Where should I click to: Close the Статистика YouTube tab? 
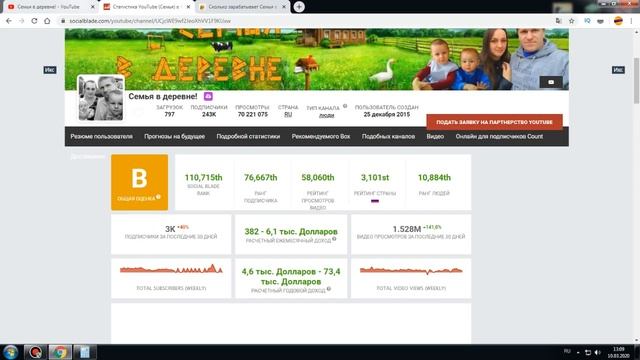188,7
